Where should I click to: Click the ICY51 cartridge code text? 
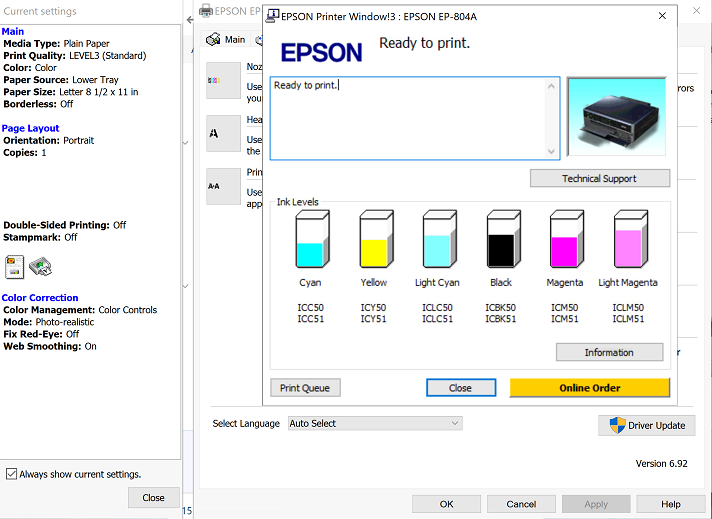click(373, 319)
